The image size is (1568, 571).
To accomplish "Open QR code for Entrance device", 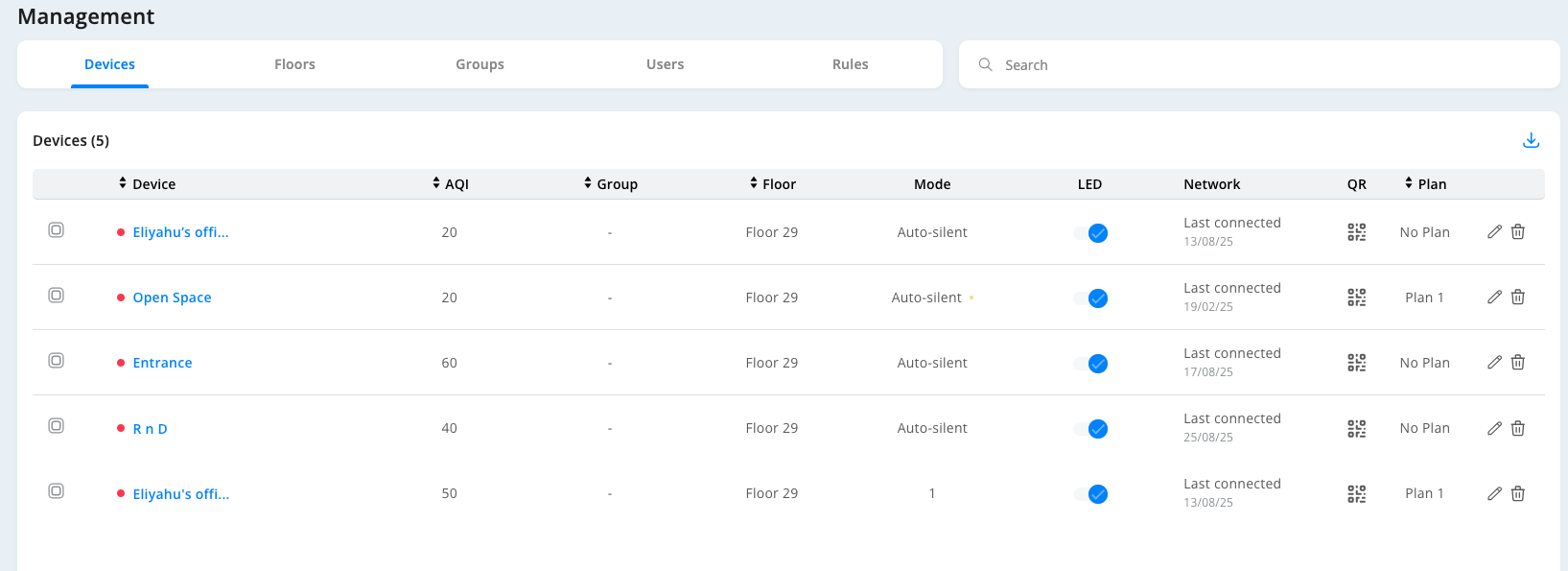I will point(1356,363).
